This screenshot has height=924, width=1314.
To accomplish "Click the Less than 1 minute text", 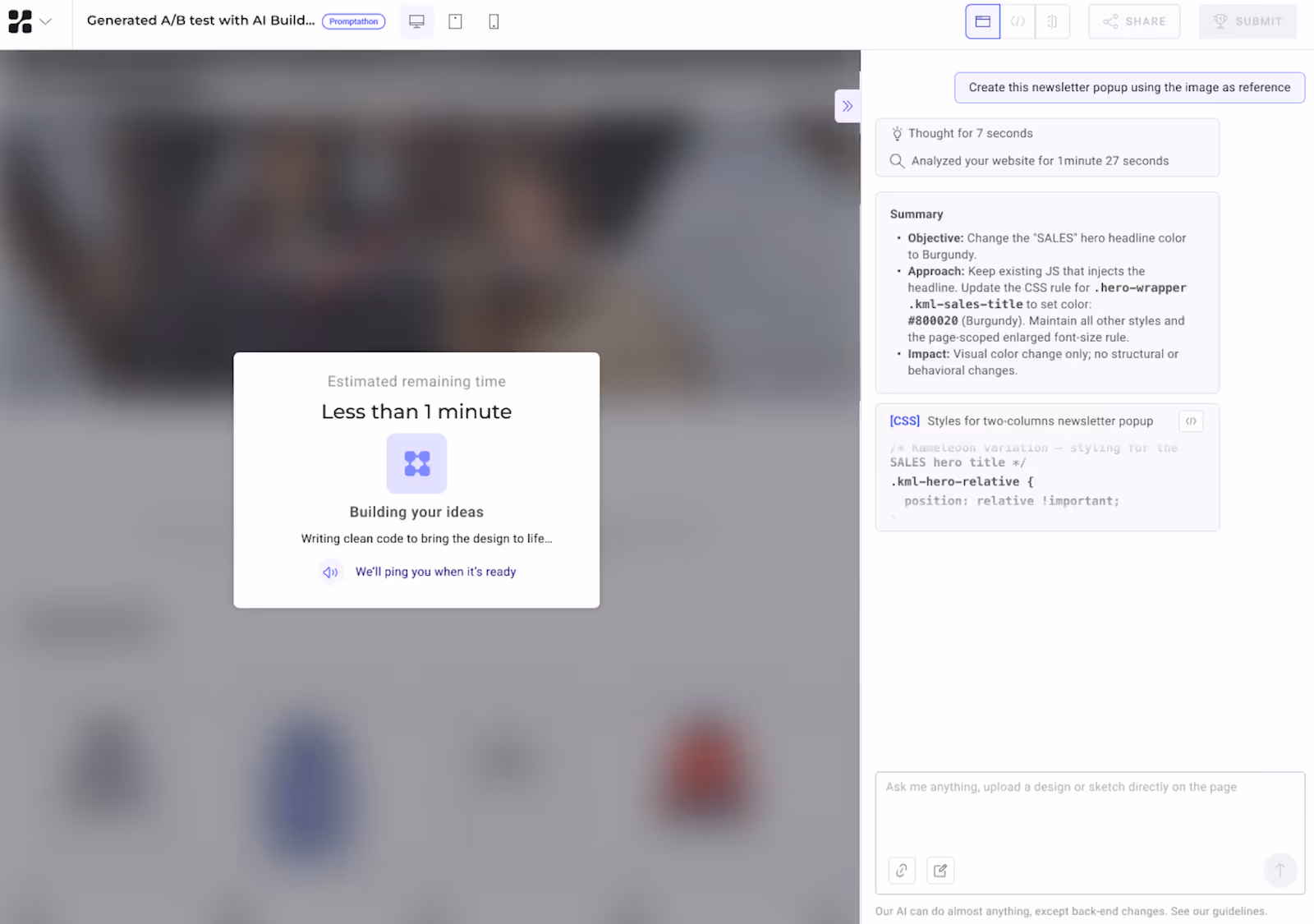I will coord(416,411).
